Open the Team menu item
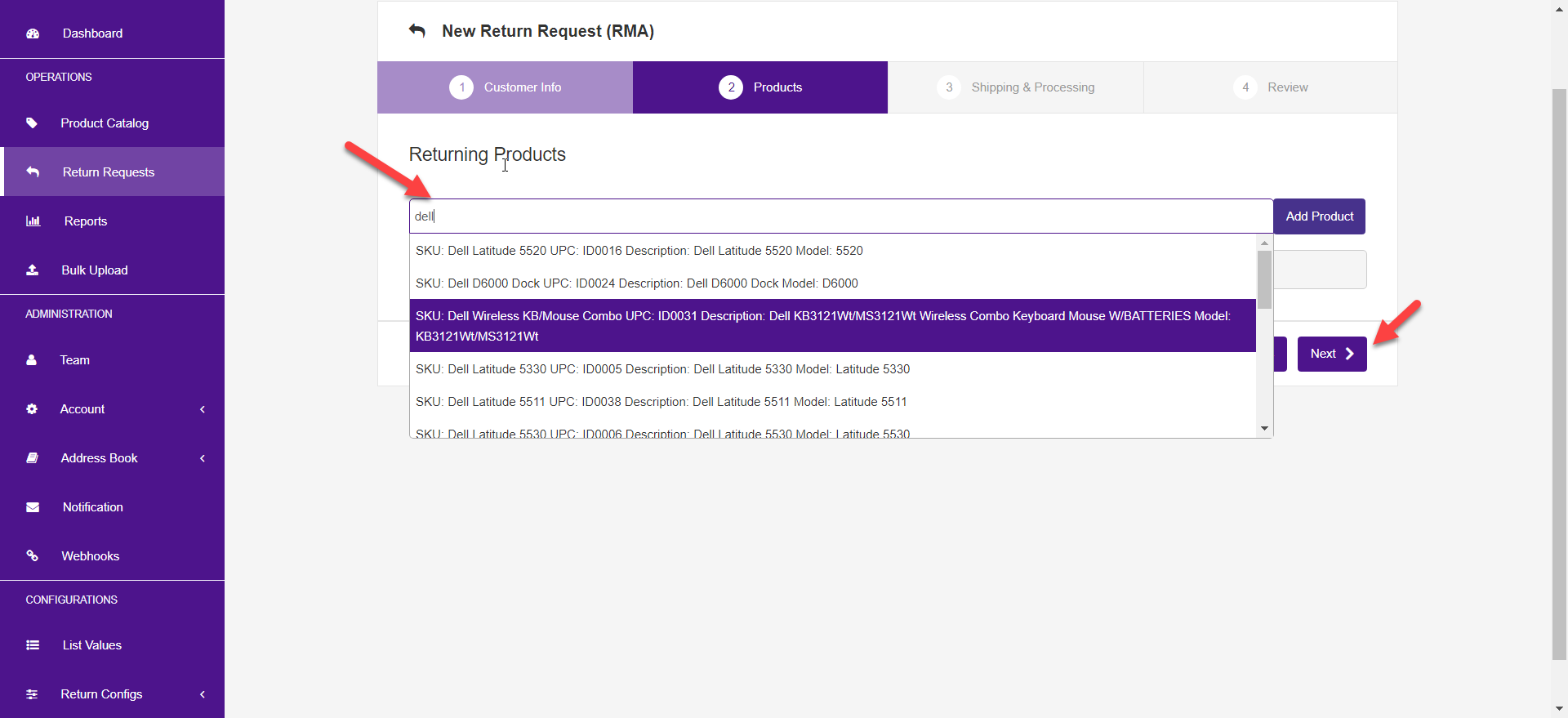Screen dimensions: 1568x718 click(112, 359)
